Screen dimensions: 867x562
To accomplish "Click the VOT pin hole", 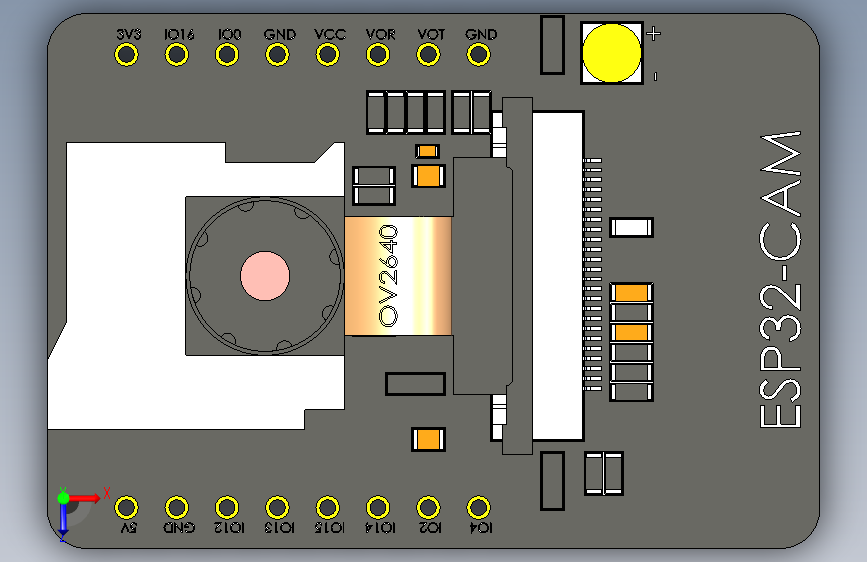I will 428,55.
